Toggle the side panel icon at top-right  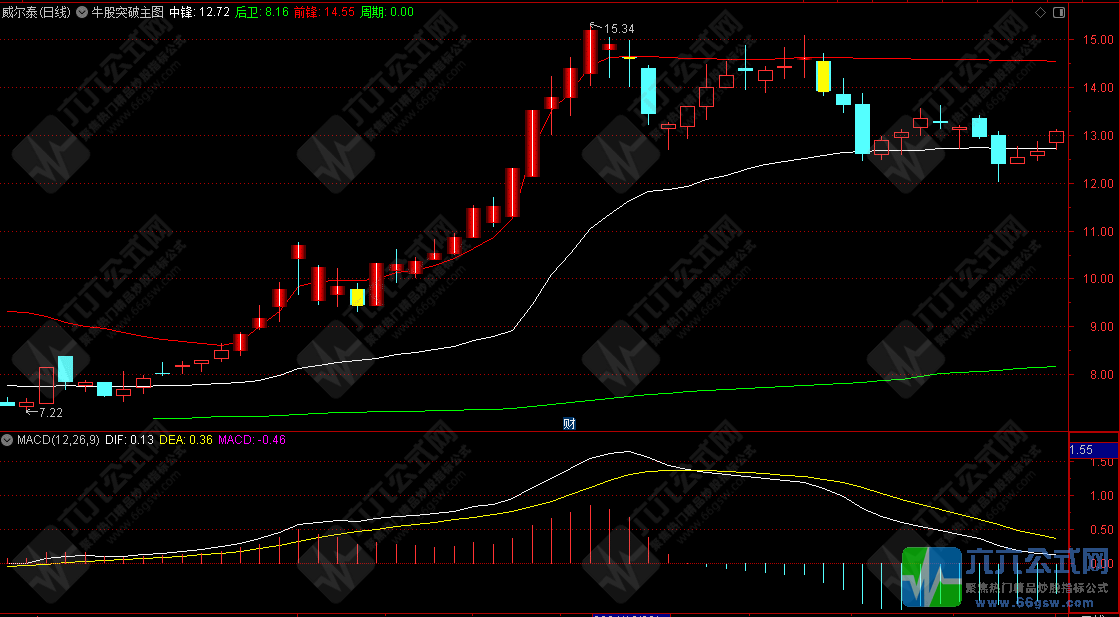[x=1059, y=12]
